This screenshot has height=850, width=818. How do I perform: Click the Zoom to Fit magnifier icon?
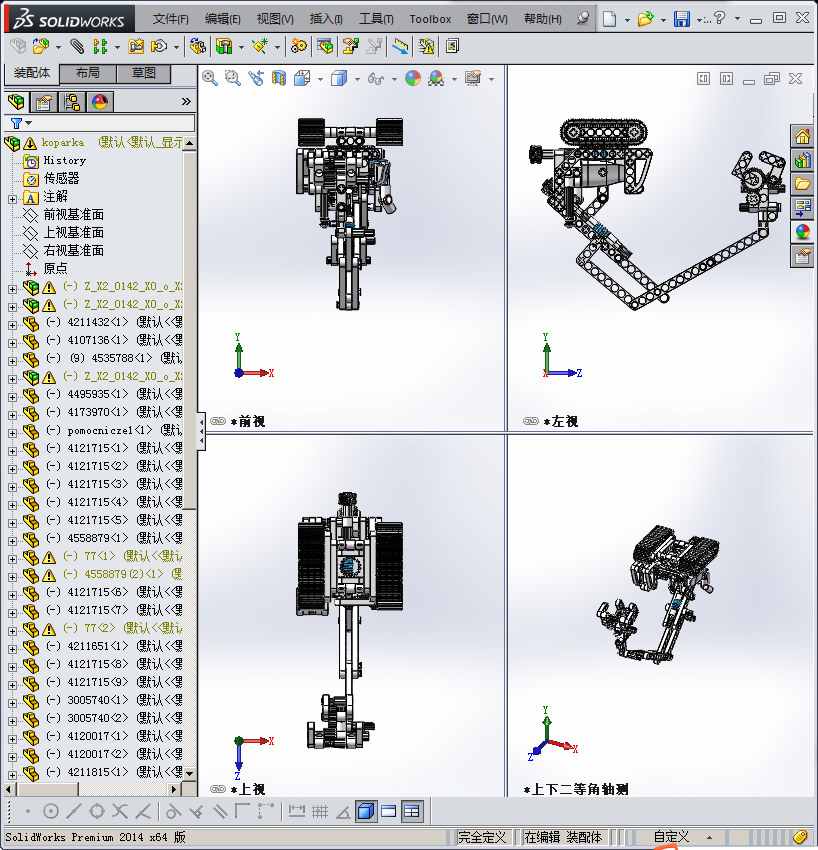[210, 79]
